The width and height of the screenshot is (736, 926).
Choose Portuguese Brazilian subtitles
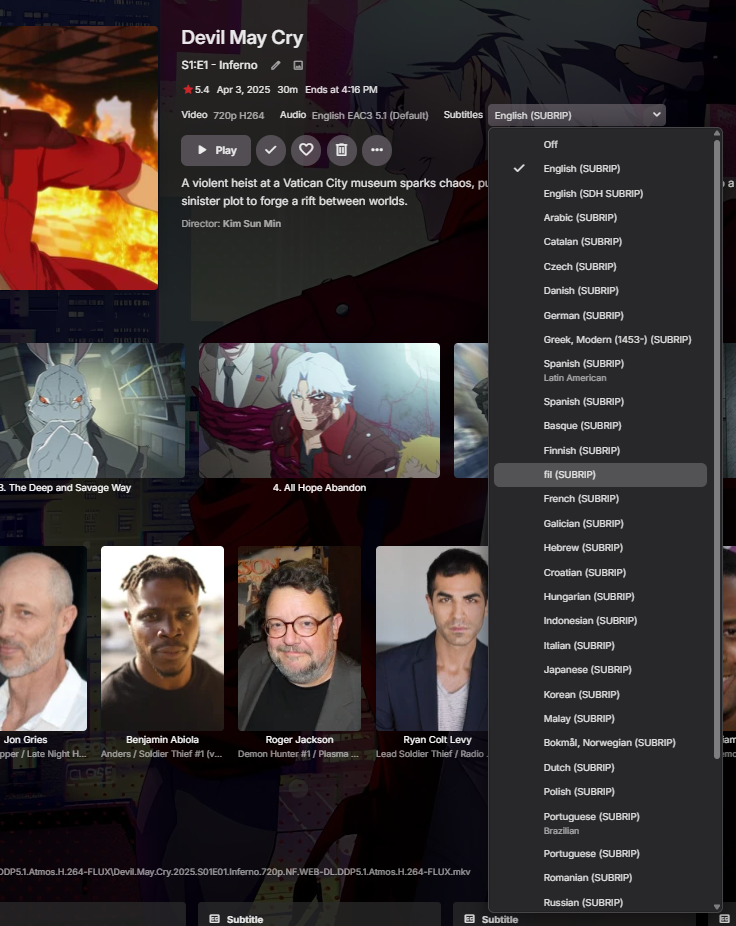tap(600, 823)
